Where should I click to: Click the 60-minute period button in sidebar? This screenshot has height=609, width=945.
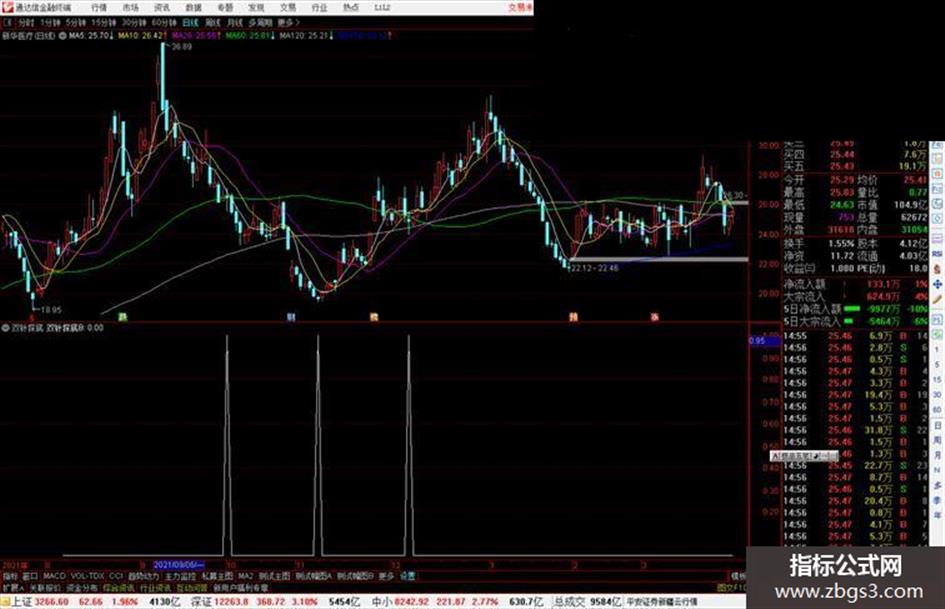[937, 409]
